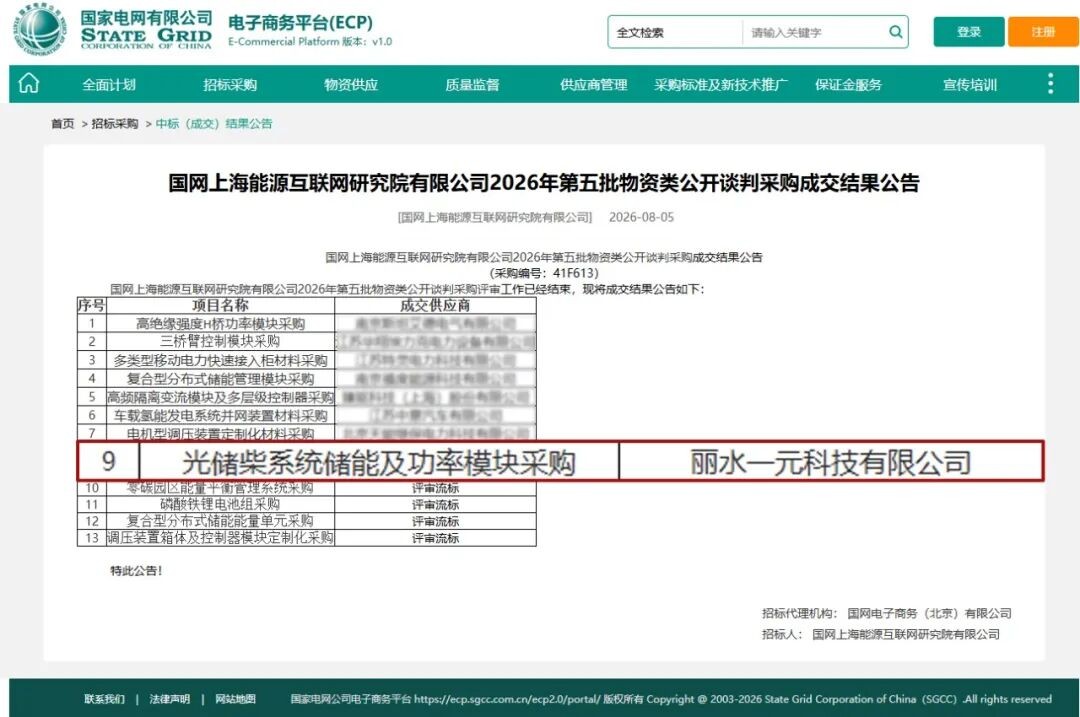Click the 成交供应商 column header
This screenshot has width=1080, height=717.
(x=435, y=305)
